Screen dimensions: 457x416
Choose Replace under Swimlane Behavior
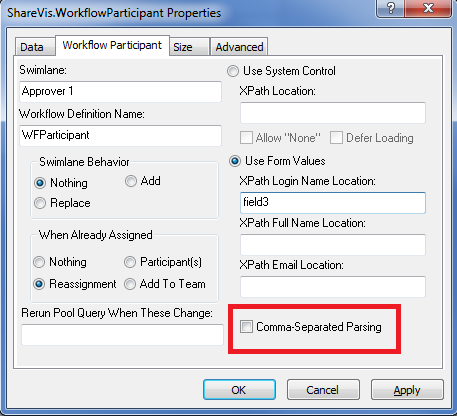(40, 203)
